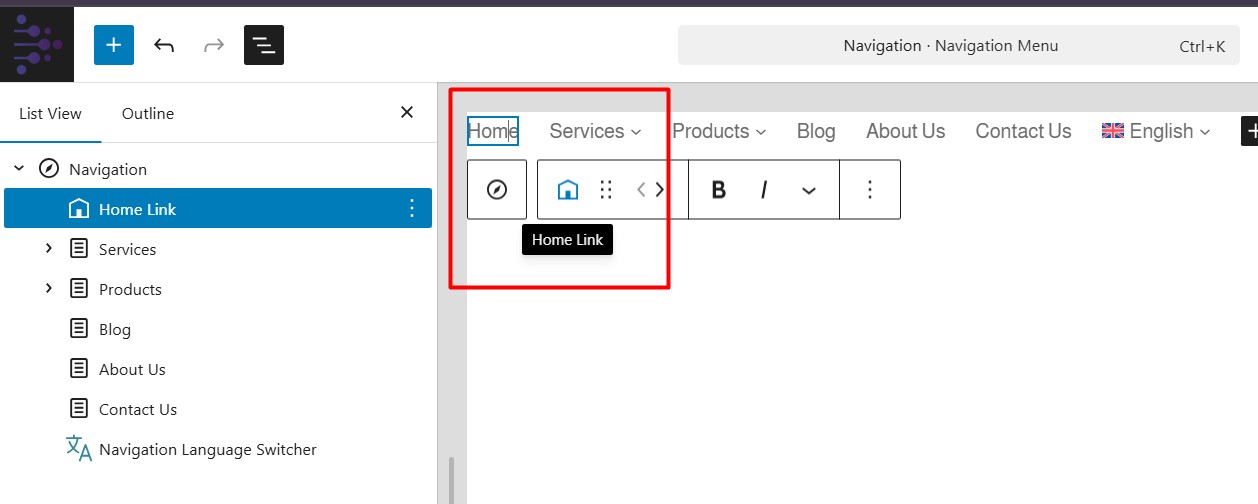The width and height of the screenshot is (1258, 504).
Task: Switch to the List View tab
Action: (51, 114)
